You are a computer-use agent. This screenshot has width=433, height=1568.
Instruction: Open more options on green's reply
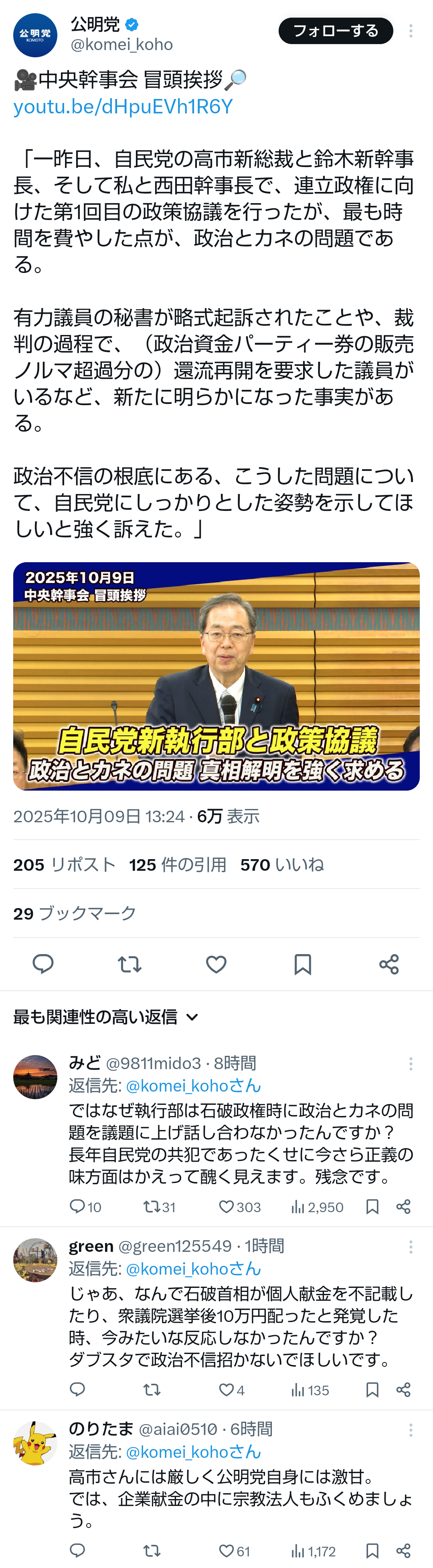[411, 1247]
